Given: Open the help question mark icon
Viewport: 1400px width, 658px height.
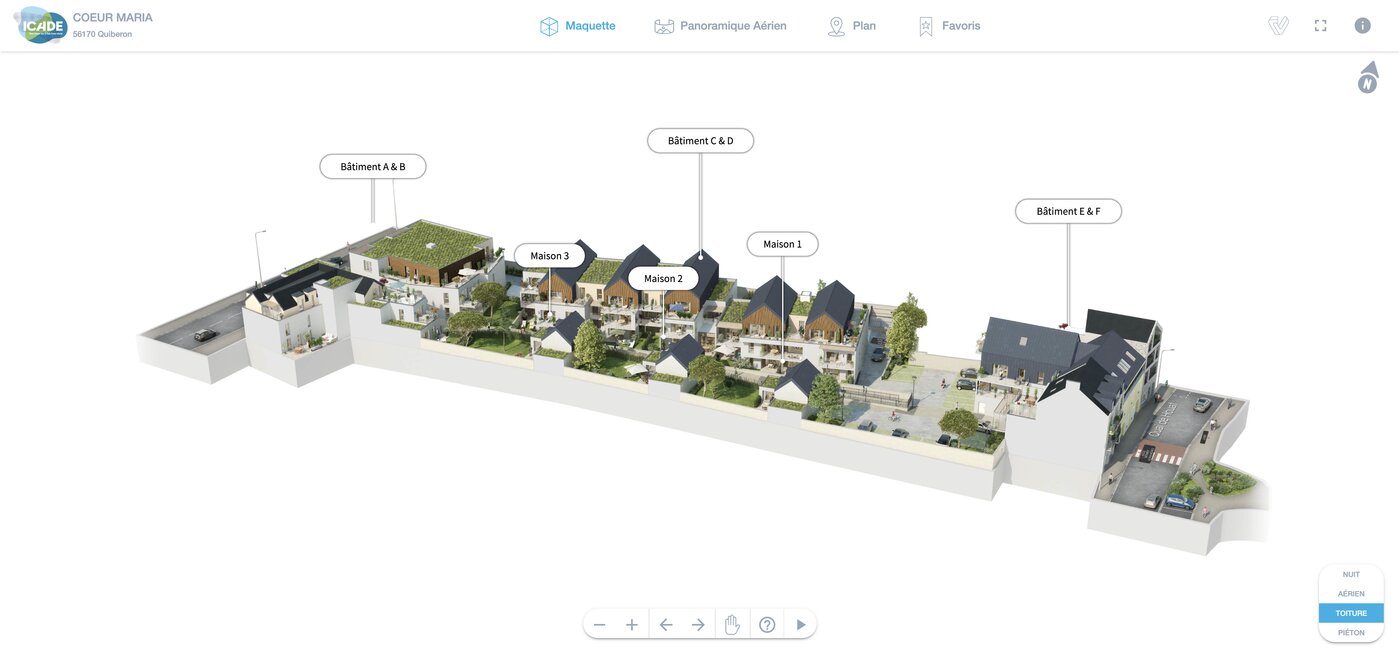Looking at the screenshot, I should pos(767,625).
